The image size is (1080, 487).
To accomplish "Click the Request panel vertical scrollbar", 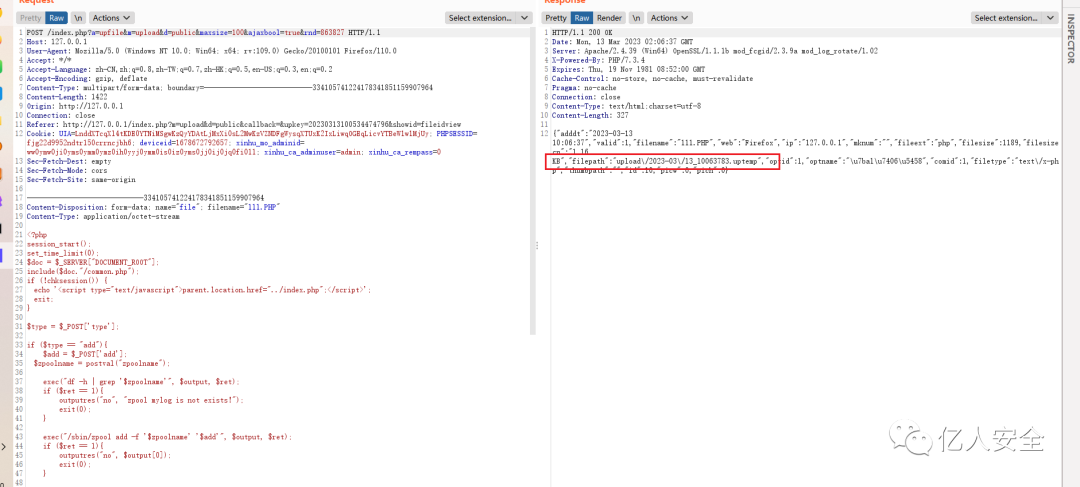I will (534, 182).
